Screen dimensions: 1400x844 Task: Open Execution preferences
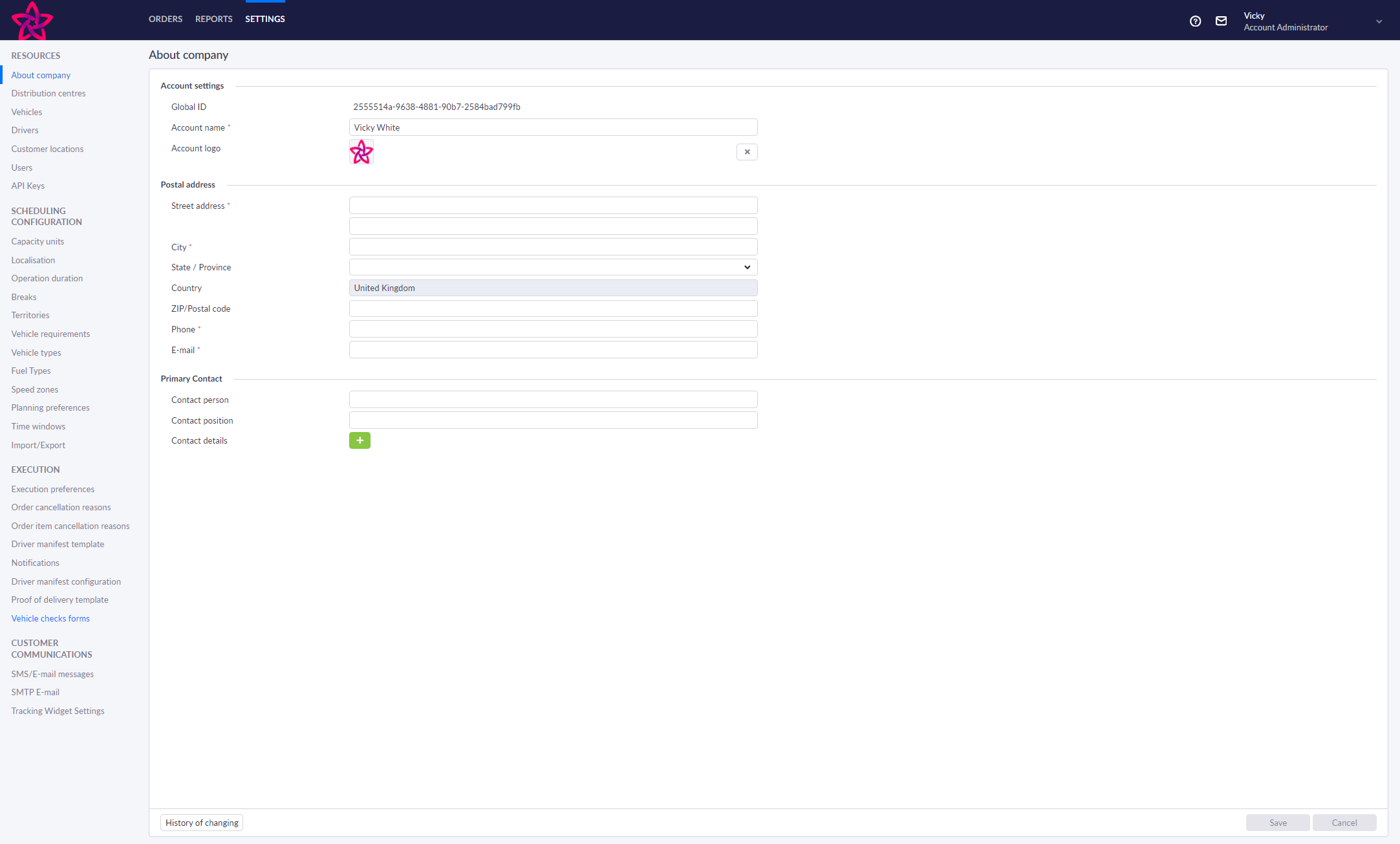[53, 489]
